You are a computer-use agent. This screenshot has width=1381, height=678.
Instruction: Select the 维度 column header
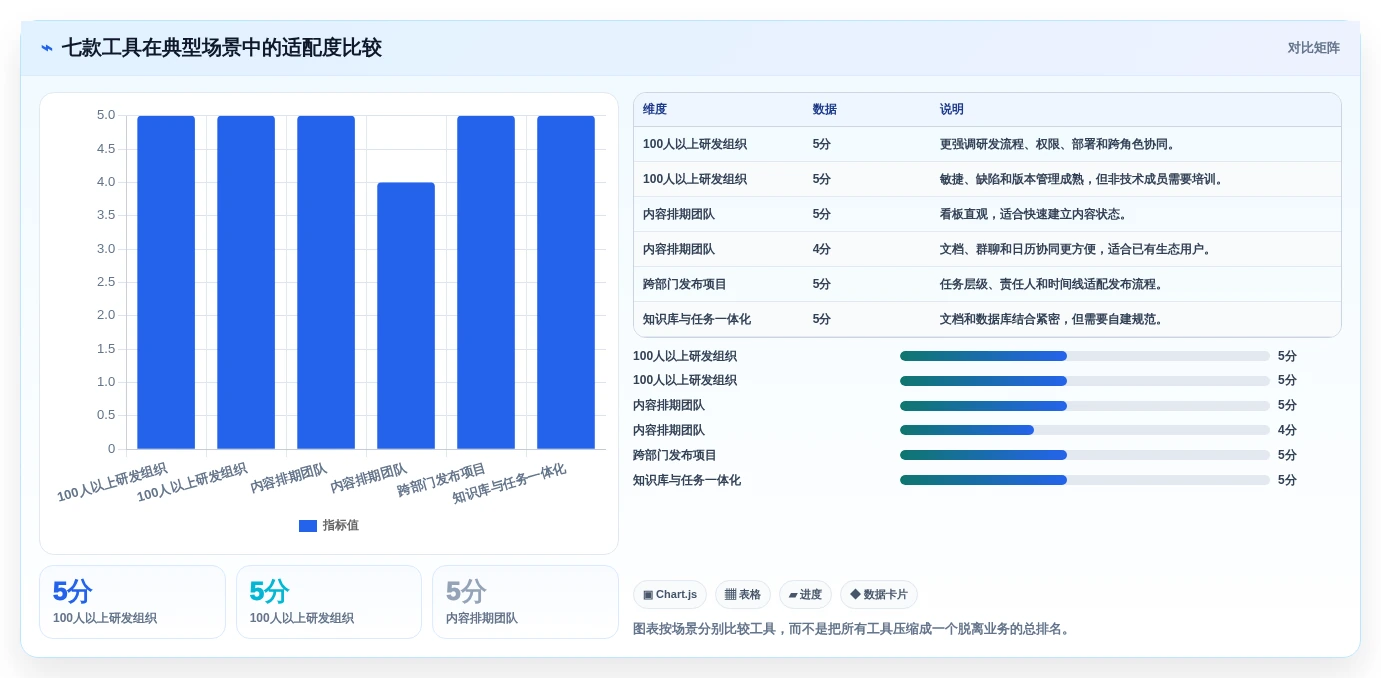click(x=655, y=110)
